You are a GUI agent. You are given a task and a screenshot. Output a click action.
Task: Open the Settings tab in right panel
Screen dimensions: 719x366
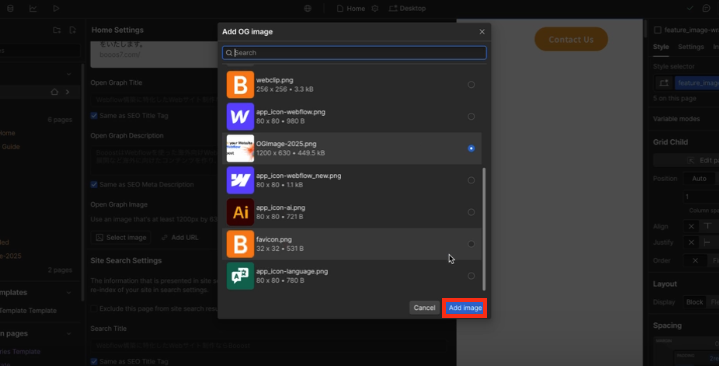[691, 47]
